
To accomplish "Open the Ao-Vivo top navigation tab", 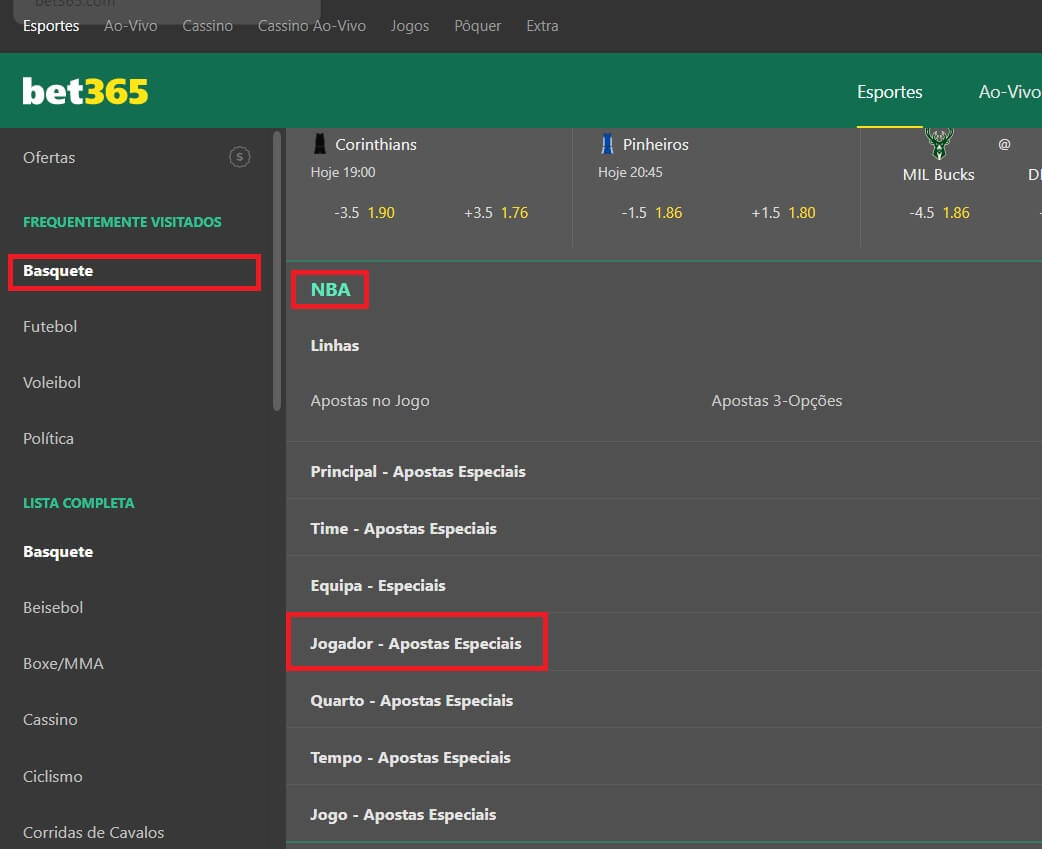I will click(x=130, y=26).
